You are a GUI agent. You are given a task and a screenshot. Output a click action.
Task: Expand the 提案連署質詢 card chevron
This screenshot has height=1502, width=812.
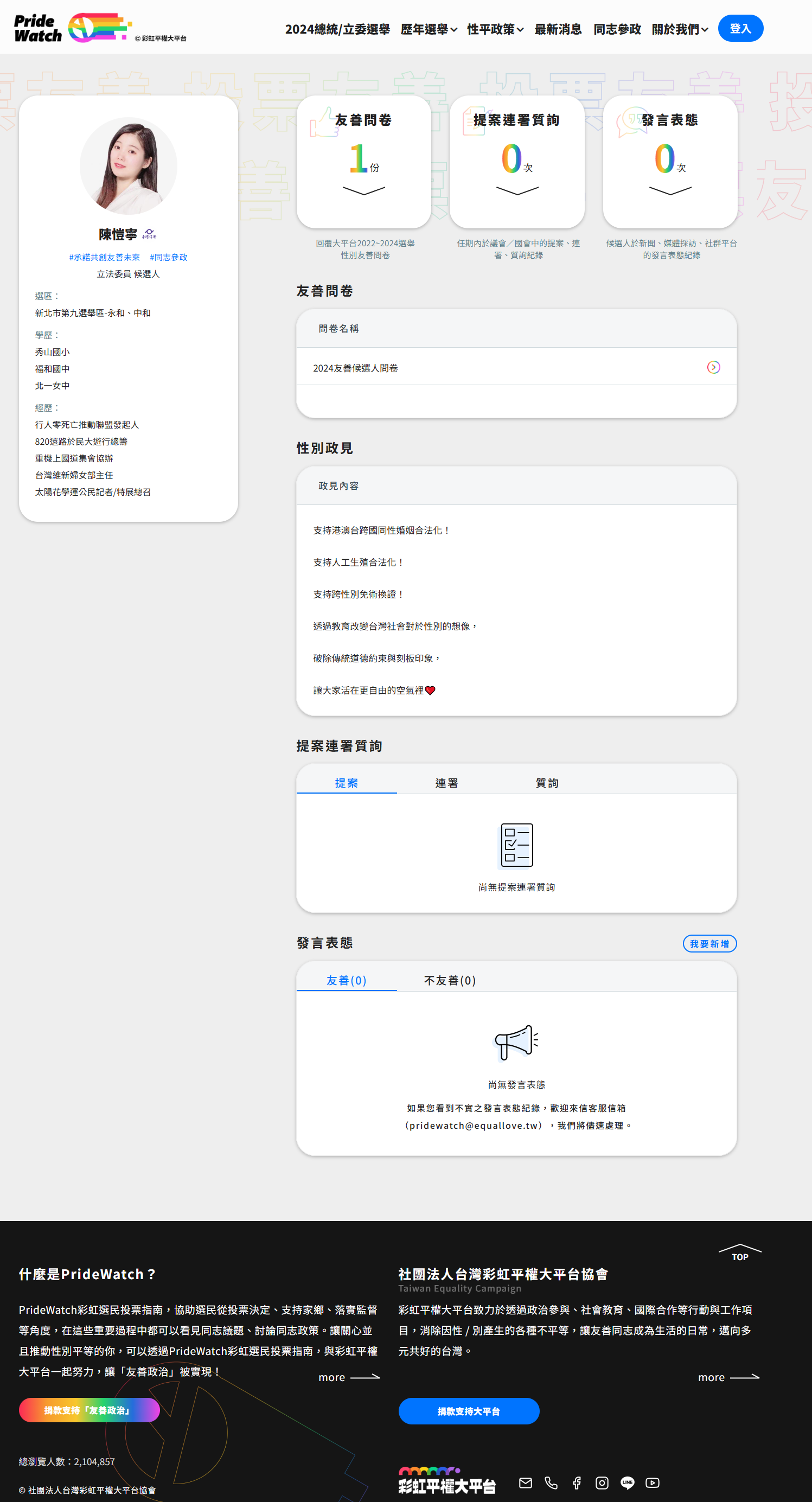pos(517,190)
